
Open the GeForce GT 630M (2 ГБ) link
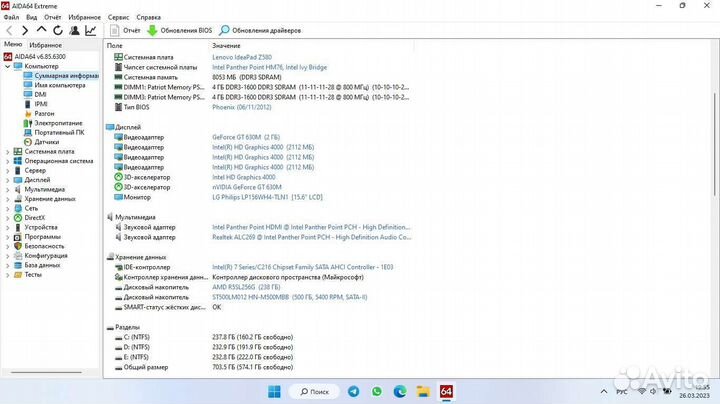(246, 137)
